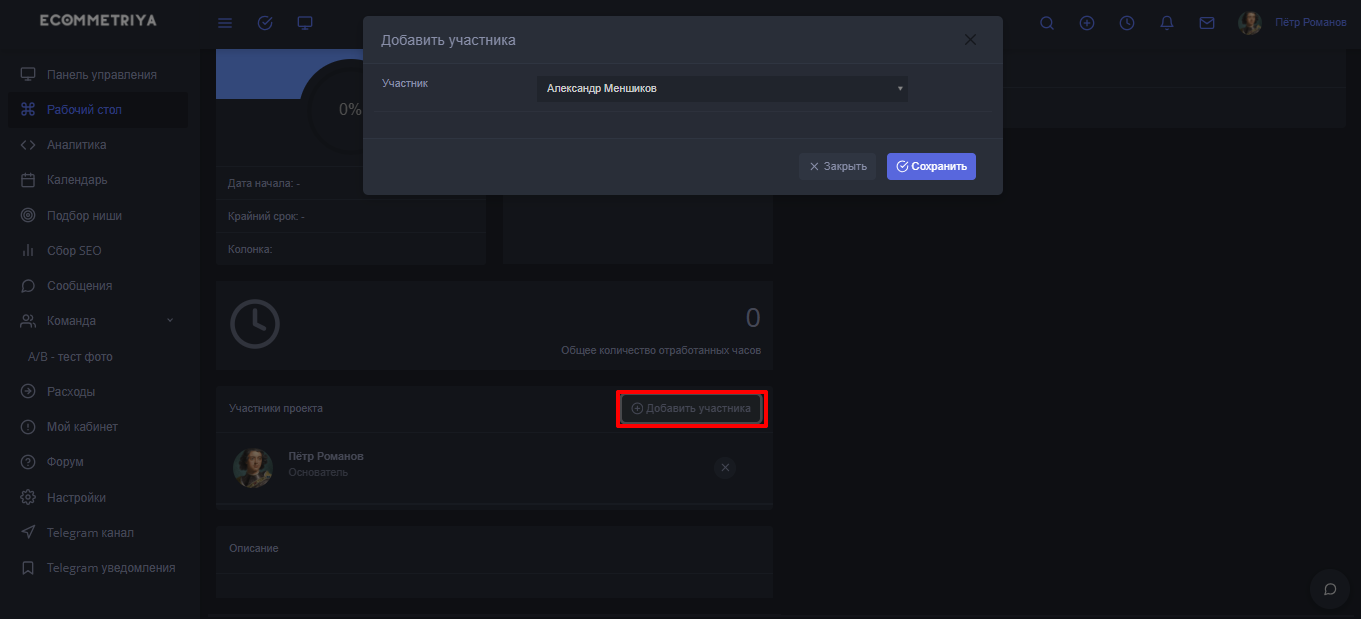Click the plus circle icon in header
This screenshot has height=619, width=1361.
(1087, 23)
